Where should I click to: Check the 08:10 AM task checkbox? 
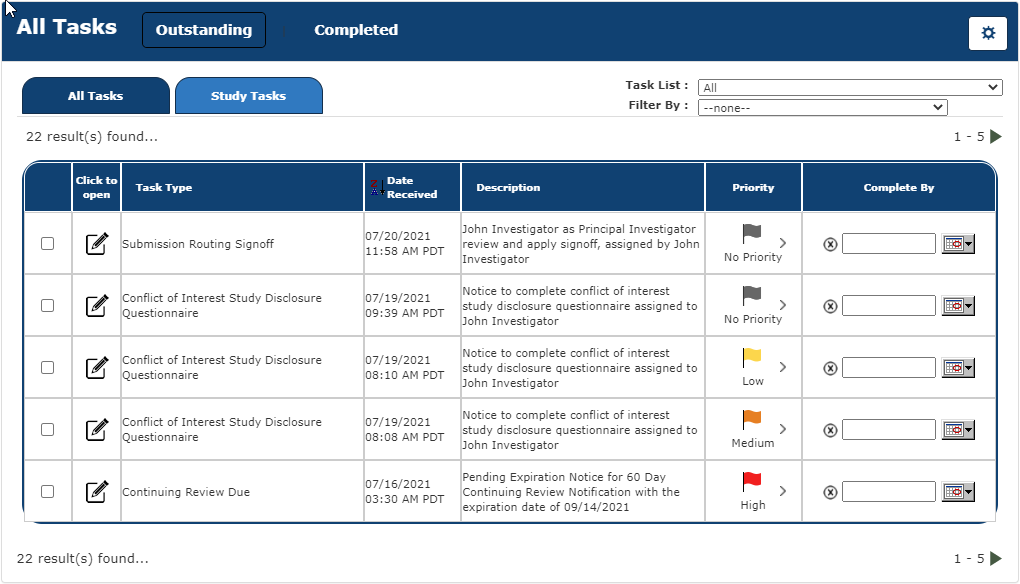click(x=47, y=367)
